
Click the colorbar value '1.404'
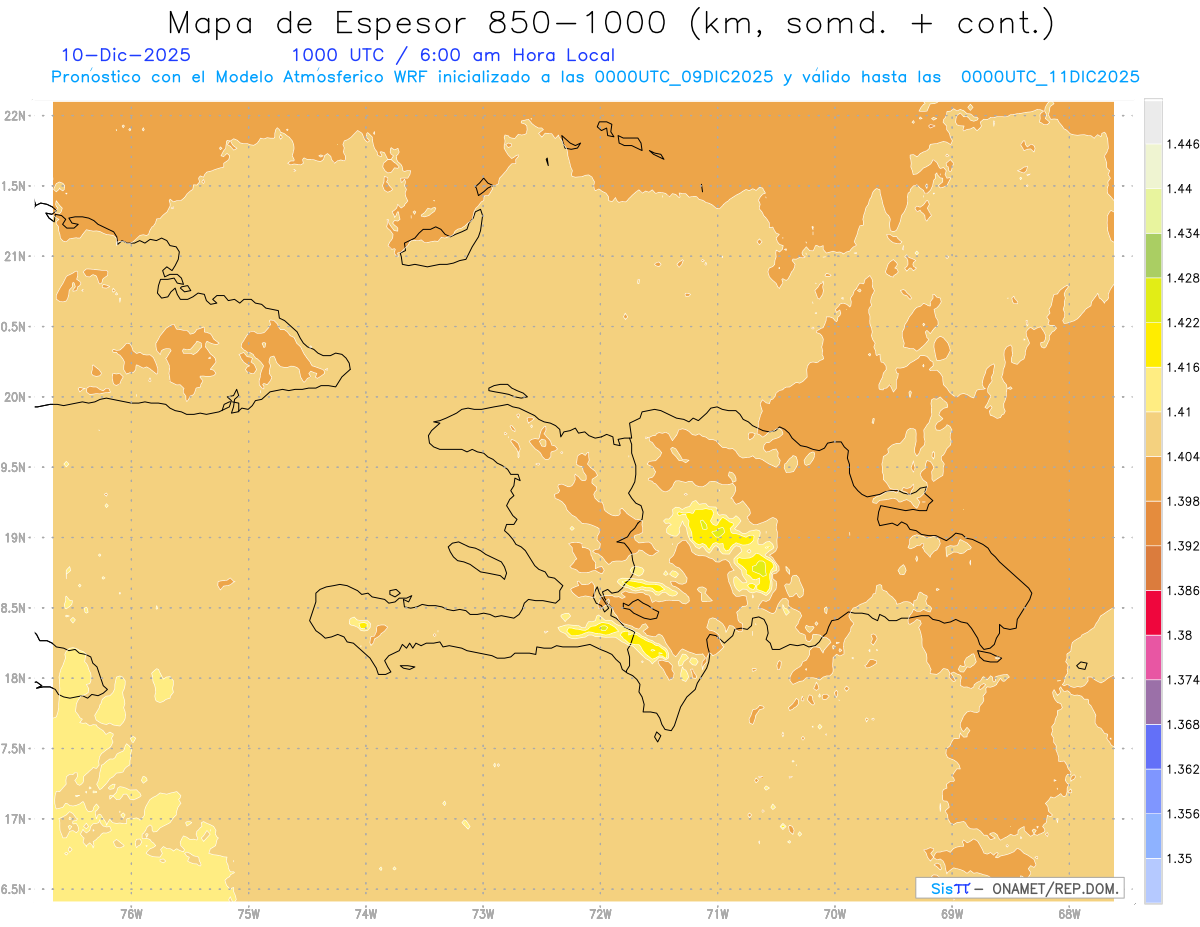[x=1185, y=456]
